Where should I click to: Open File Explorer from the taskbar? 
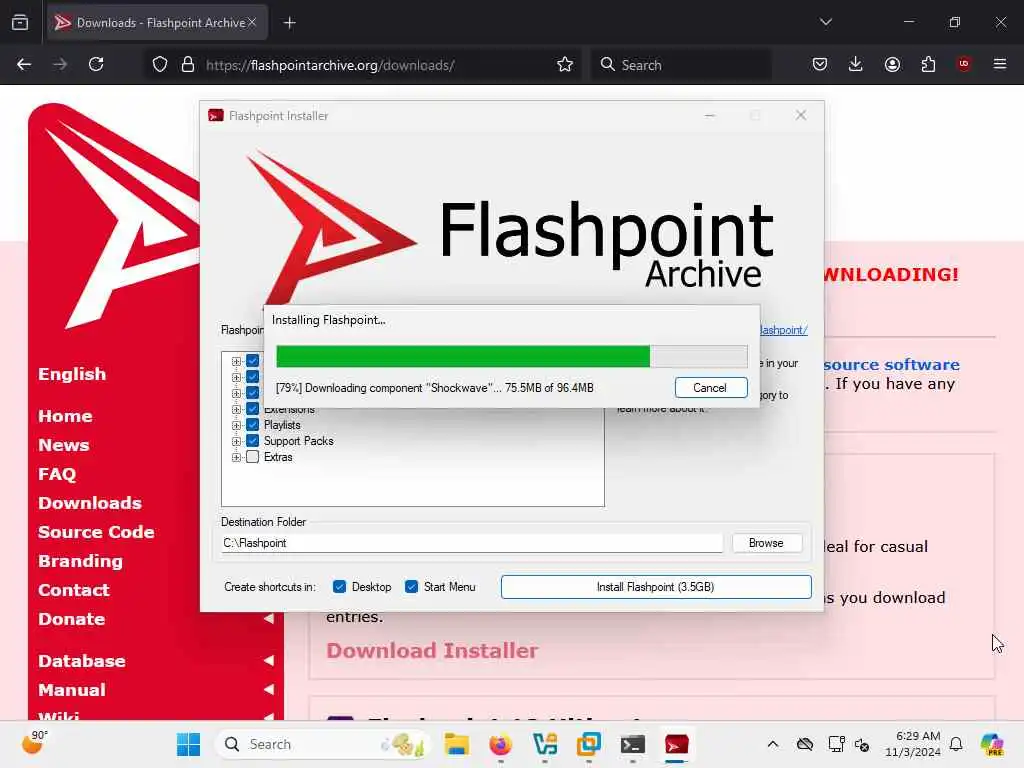pyautogui.click(x=456, y=744)
